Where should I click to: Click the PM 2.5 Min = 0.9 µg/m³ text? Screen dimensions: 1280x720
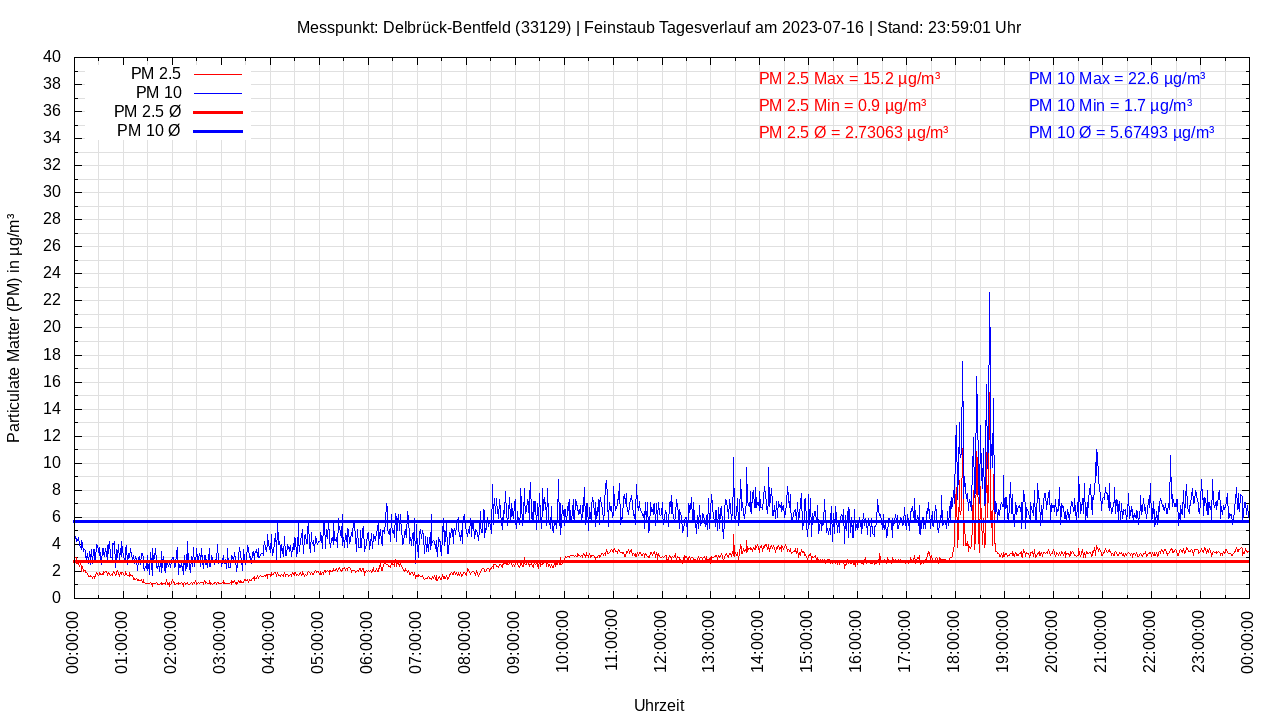[842, 105]
